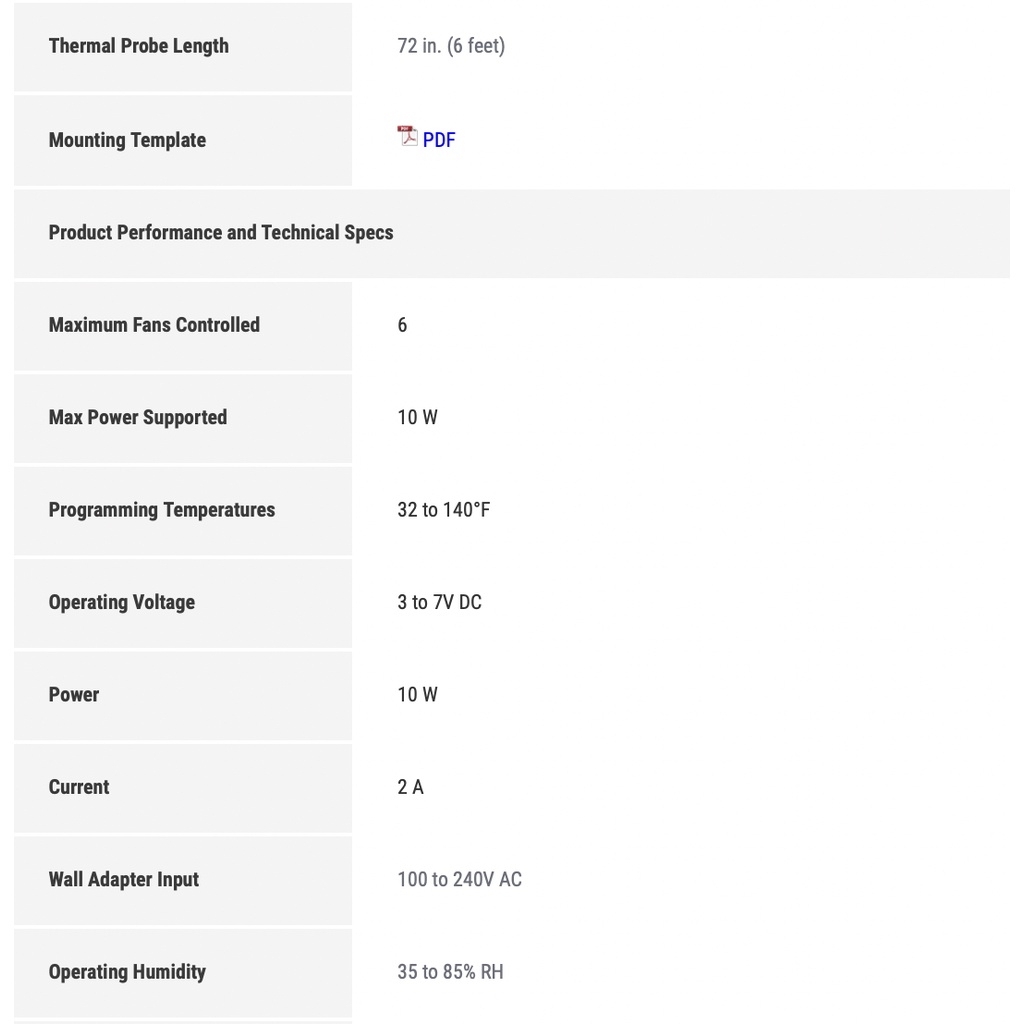Click Product Performance and Technical Specs header

221,232
